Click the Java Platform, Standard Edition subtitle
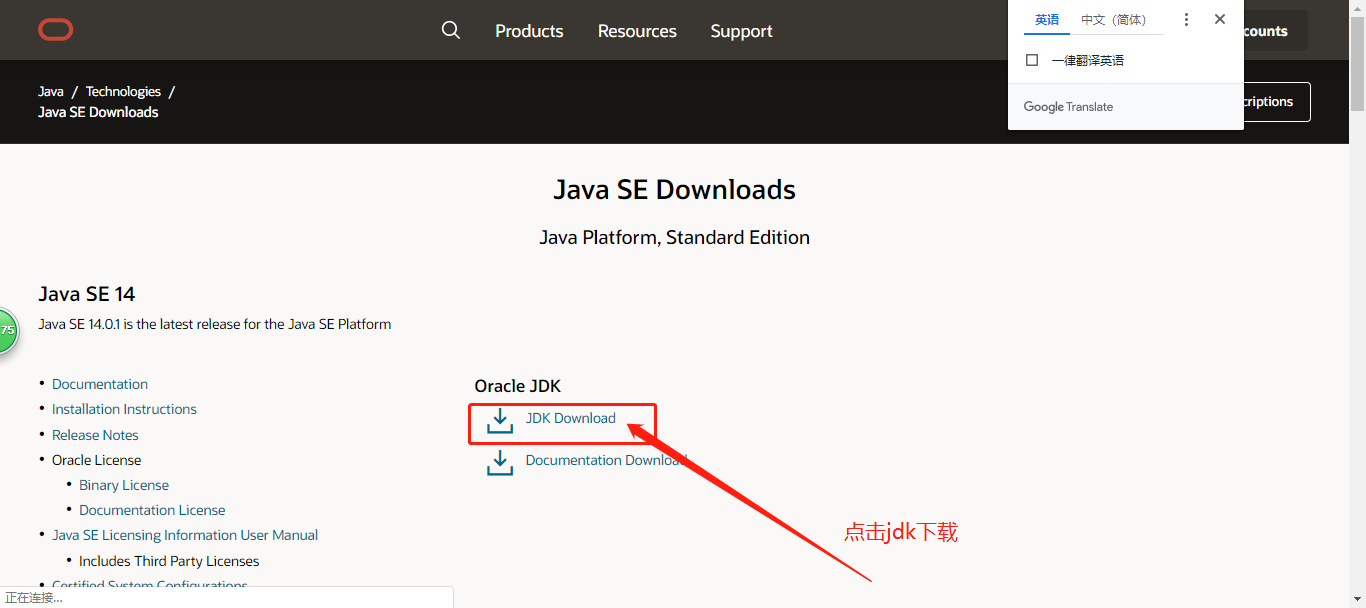Viewport: 1366px width, 608px height. coord(675,238)
